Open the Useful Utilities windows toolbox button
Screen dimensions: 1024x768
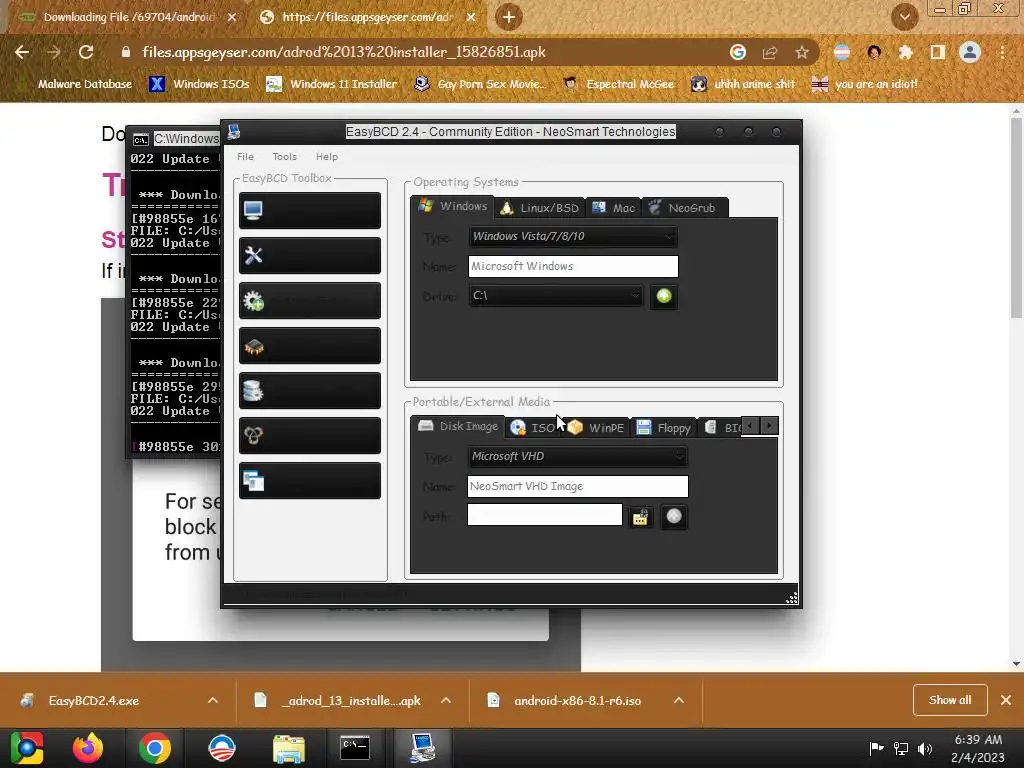(x=310, y=481)
